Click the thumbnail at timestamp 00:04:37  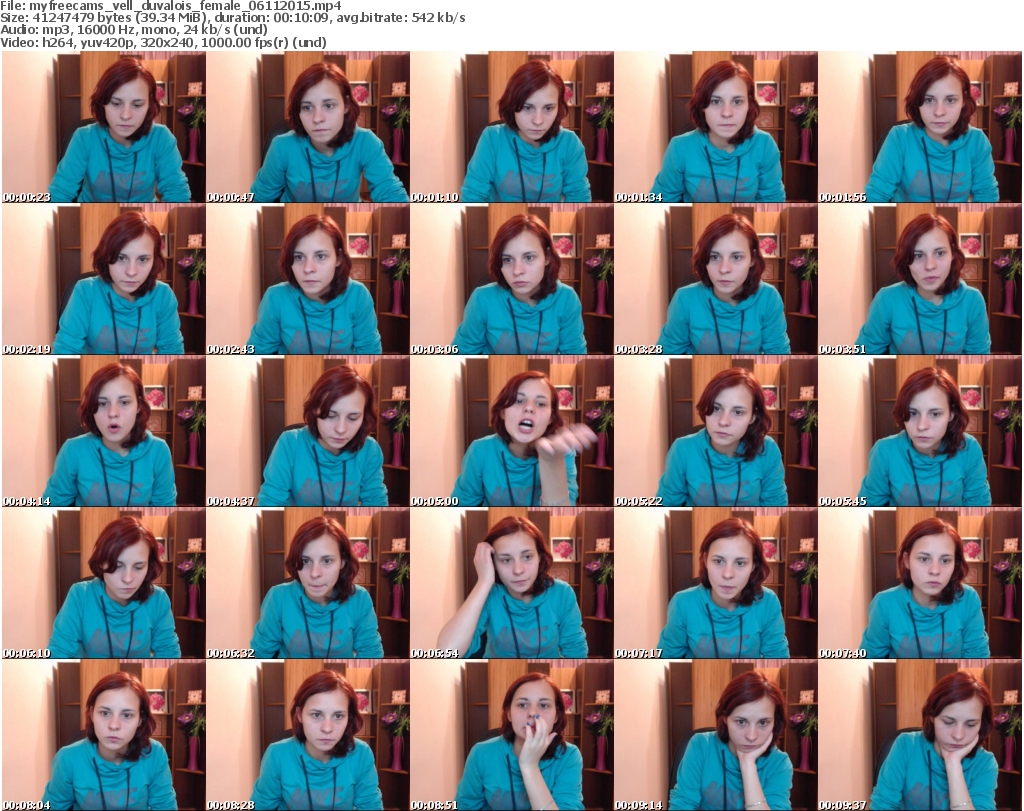click(308, 431)
